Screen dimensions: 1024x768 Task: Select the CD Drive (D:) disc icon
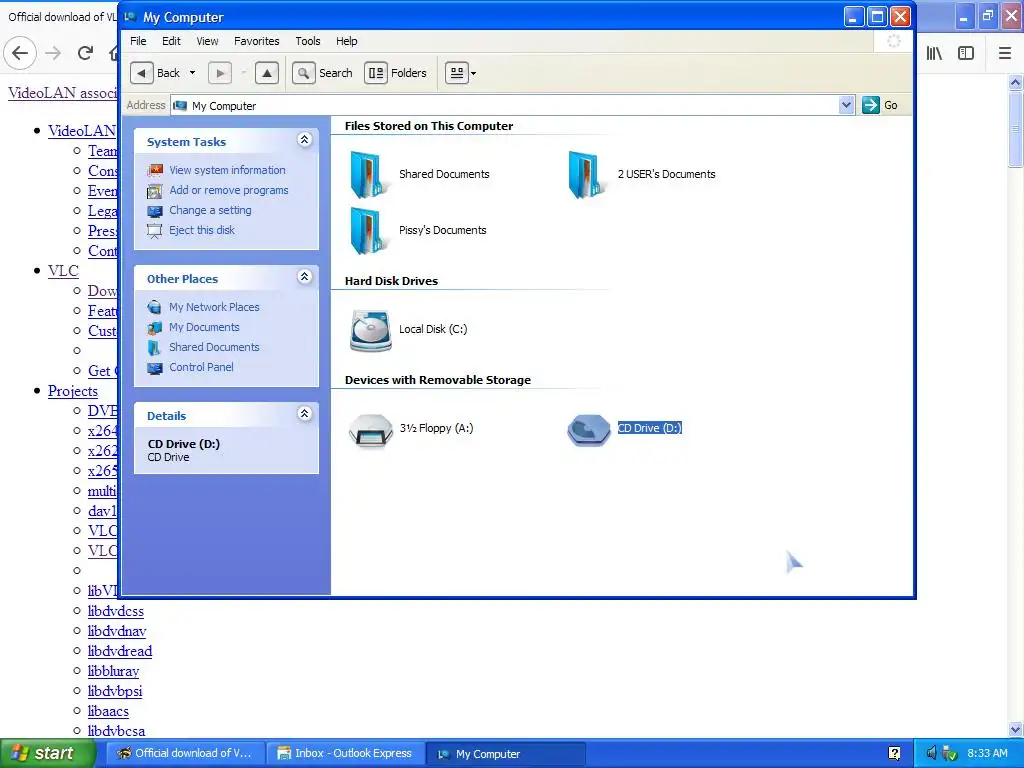588,430
